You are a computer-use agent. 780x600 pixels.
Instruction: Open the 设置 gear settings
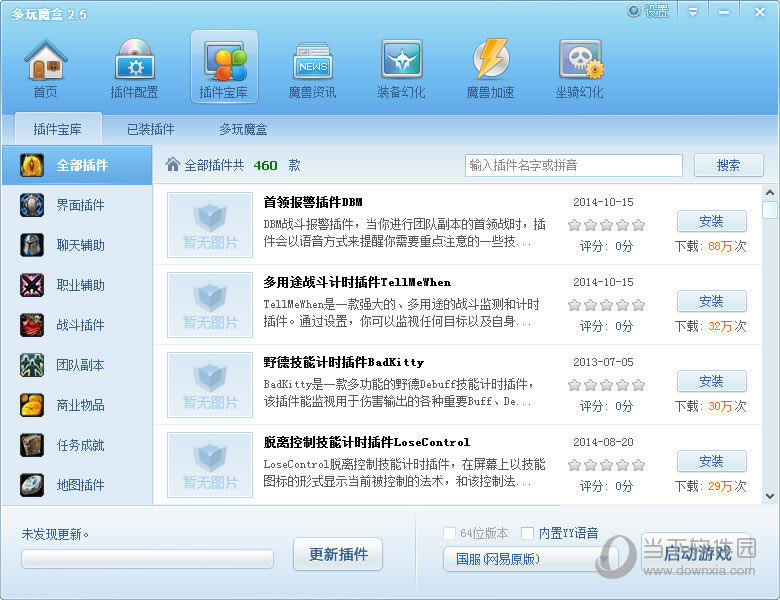tap(648, 10)
